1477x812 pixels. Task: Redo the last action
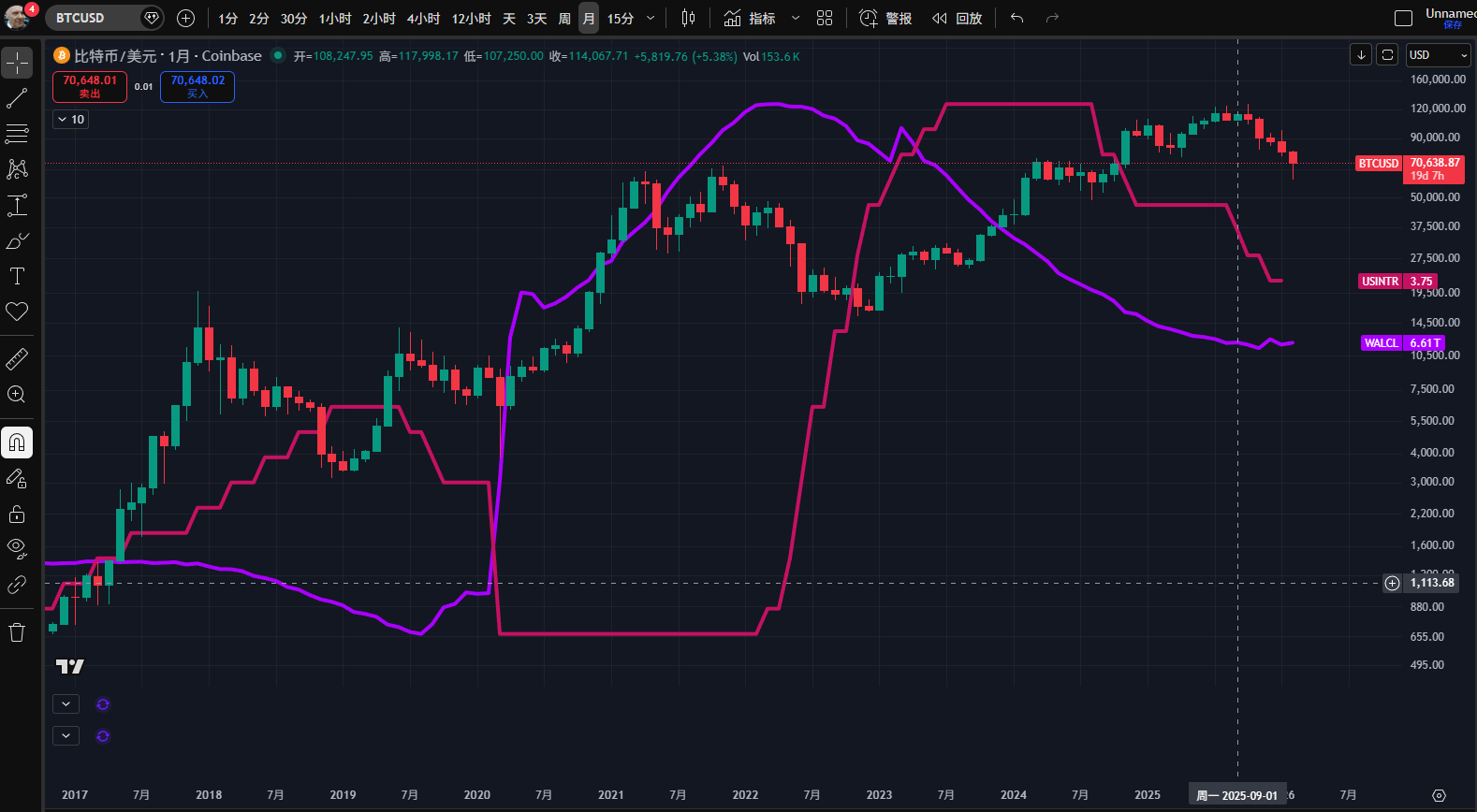1052,18
